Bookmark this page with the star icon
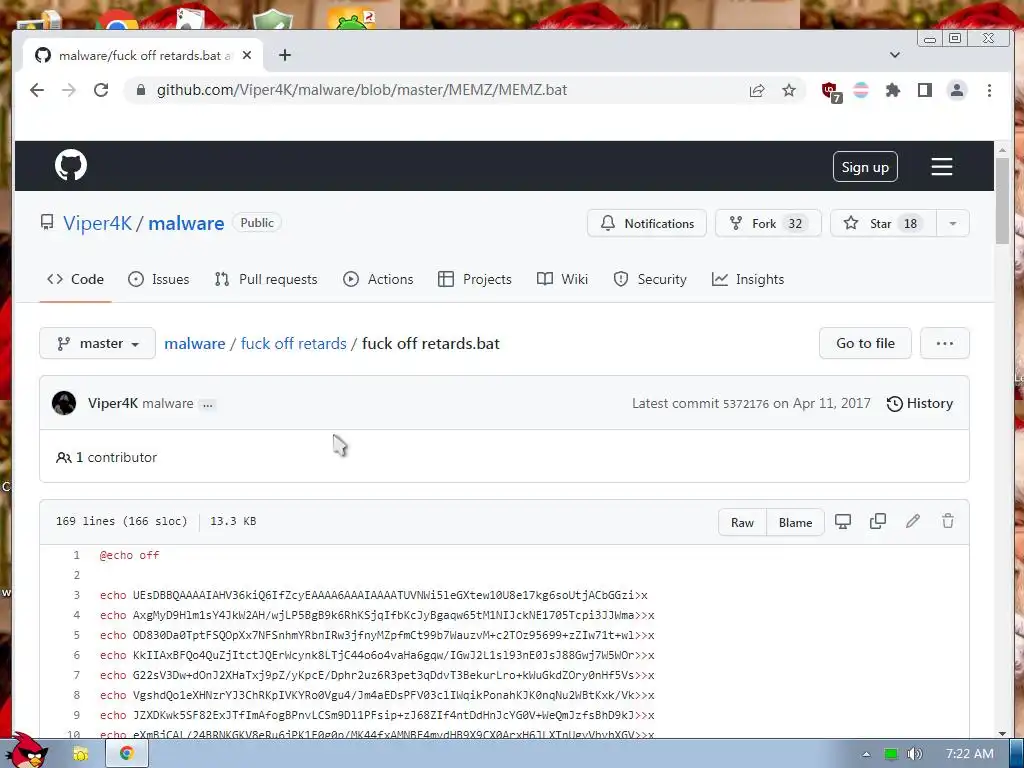1024x768 pixels. [789, 90]
